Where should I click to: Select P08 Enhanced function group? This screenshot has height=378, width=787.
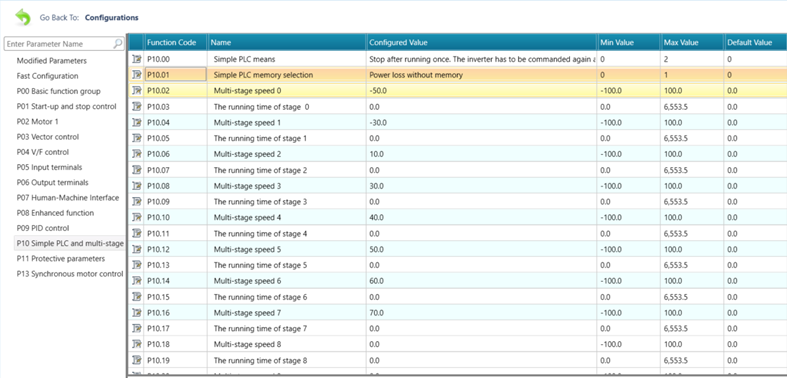(x=55, y=213)
